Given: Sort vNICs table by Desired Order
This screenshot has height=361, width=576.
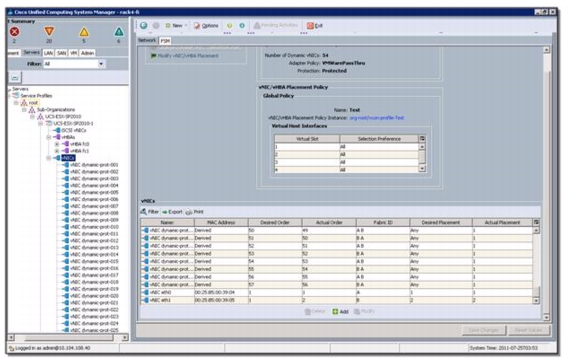Looking at the screenshot, I should 275,223.
